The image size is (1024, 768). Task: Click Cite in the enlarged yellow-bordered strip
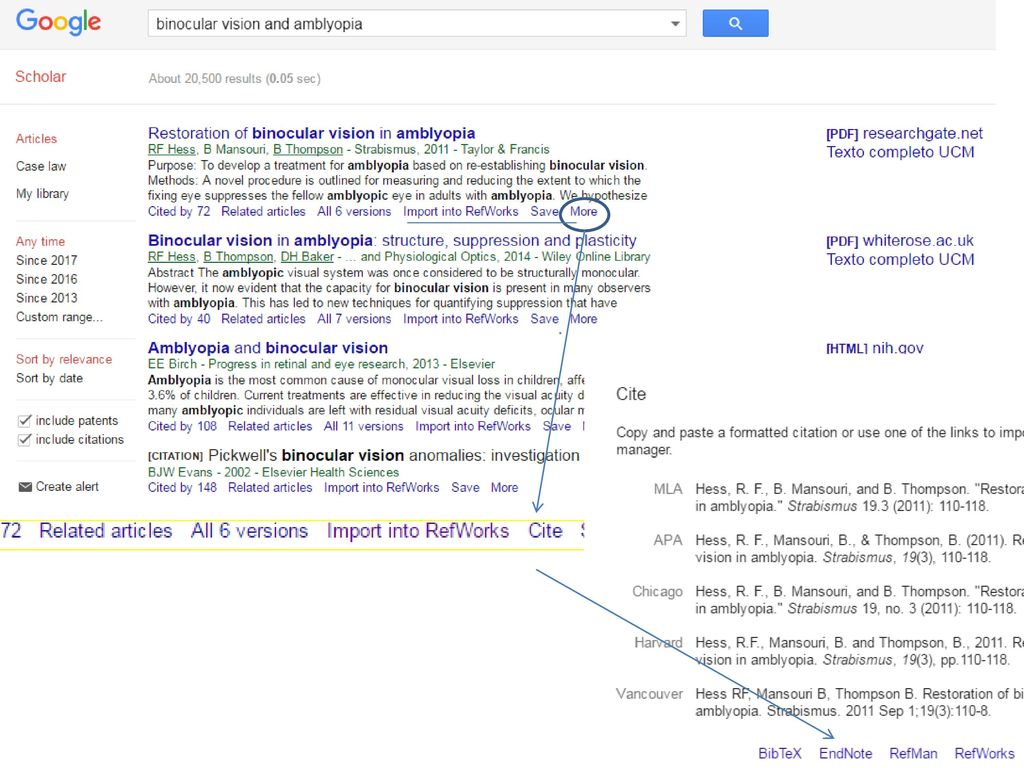(545, 531)
